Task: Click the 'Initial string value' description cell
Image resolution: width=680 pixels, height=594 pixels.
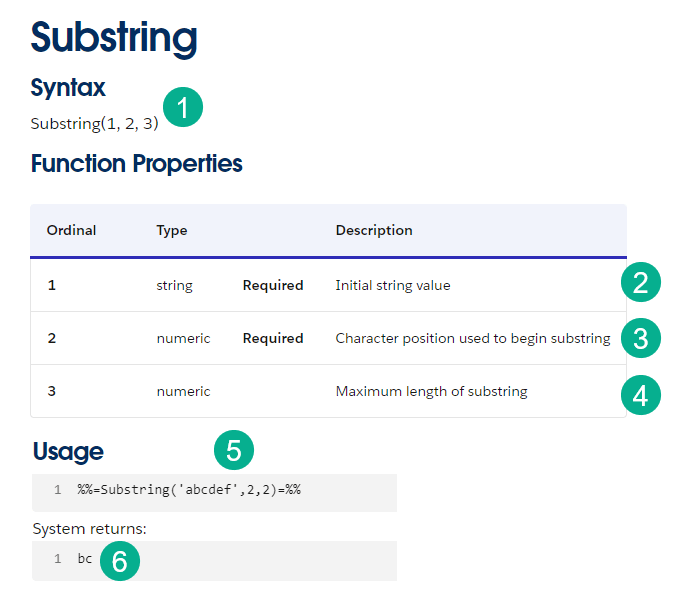Action: [393, 285]
